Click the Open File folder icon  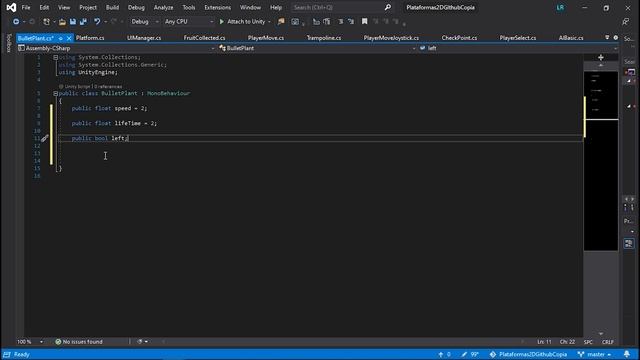(x=62, y=22)
